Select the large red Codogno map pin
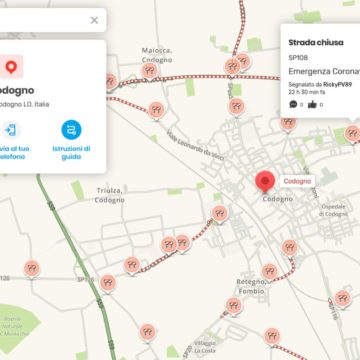This screenshot has width=360, height=360. point(265,182)
